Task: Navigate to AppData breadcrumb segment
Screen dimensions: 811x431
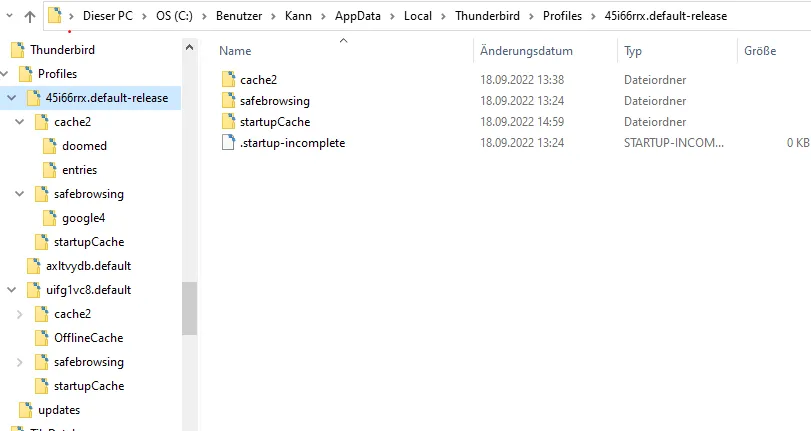Action: click(x=357, y=16)
